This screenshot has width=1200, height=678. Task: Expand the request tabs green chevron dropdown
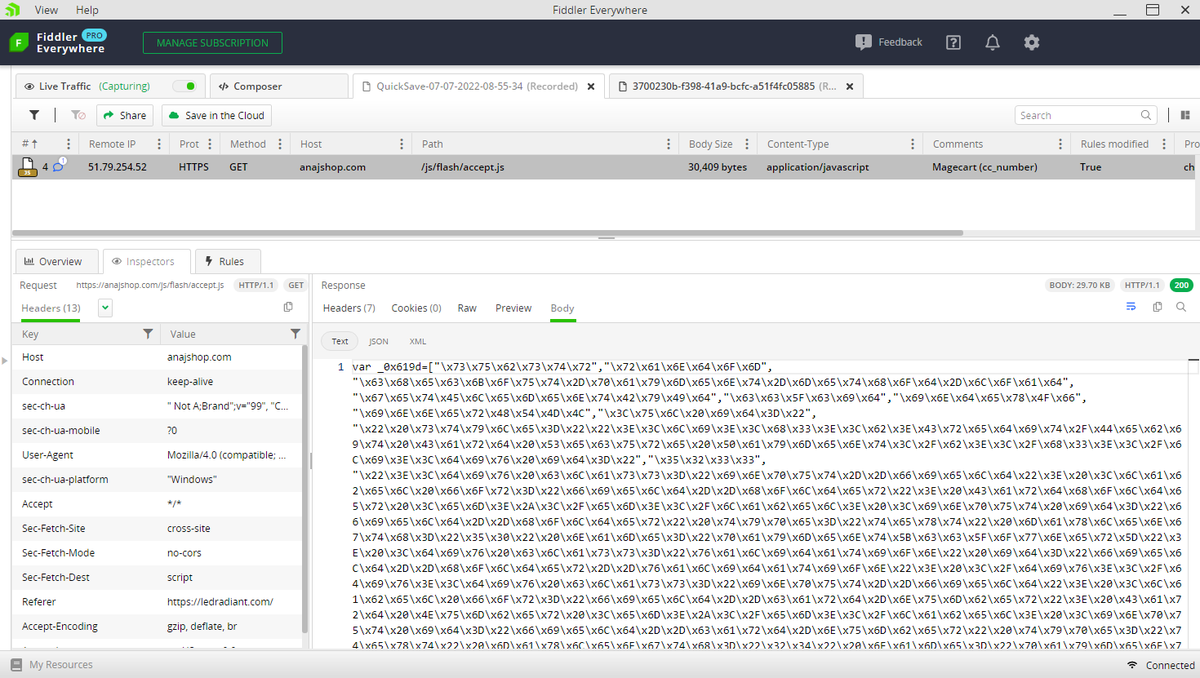pyautogui.click(x=105, y=308)
